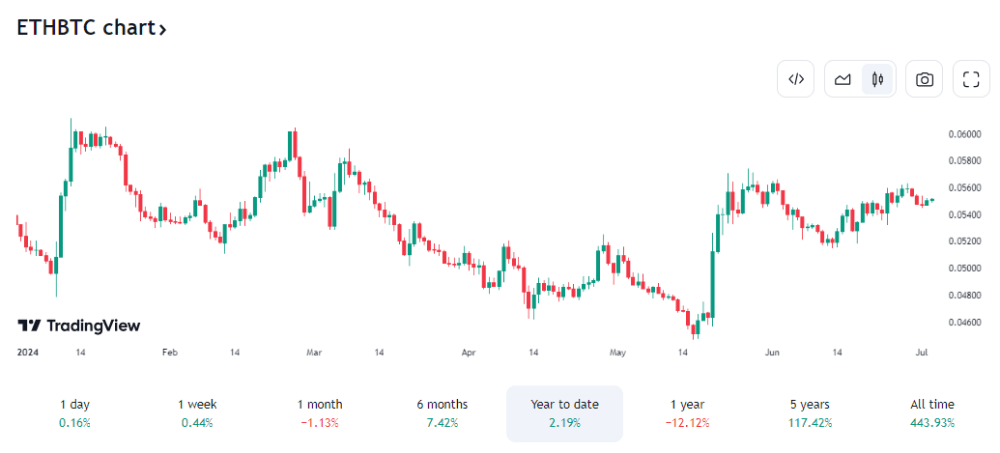Open the ETHBTC chart title link
The image size is (1000, 453).
tap(91, 28)
